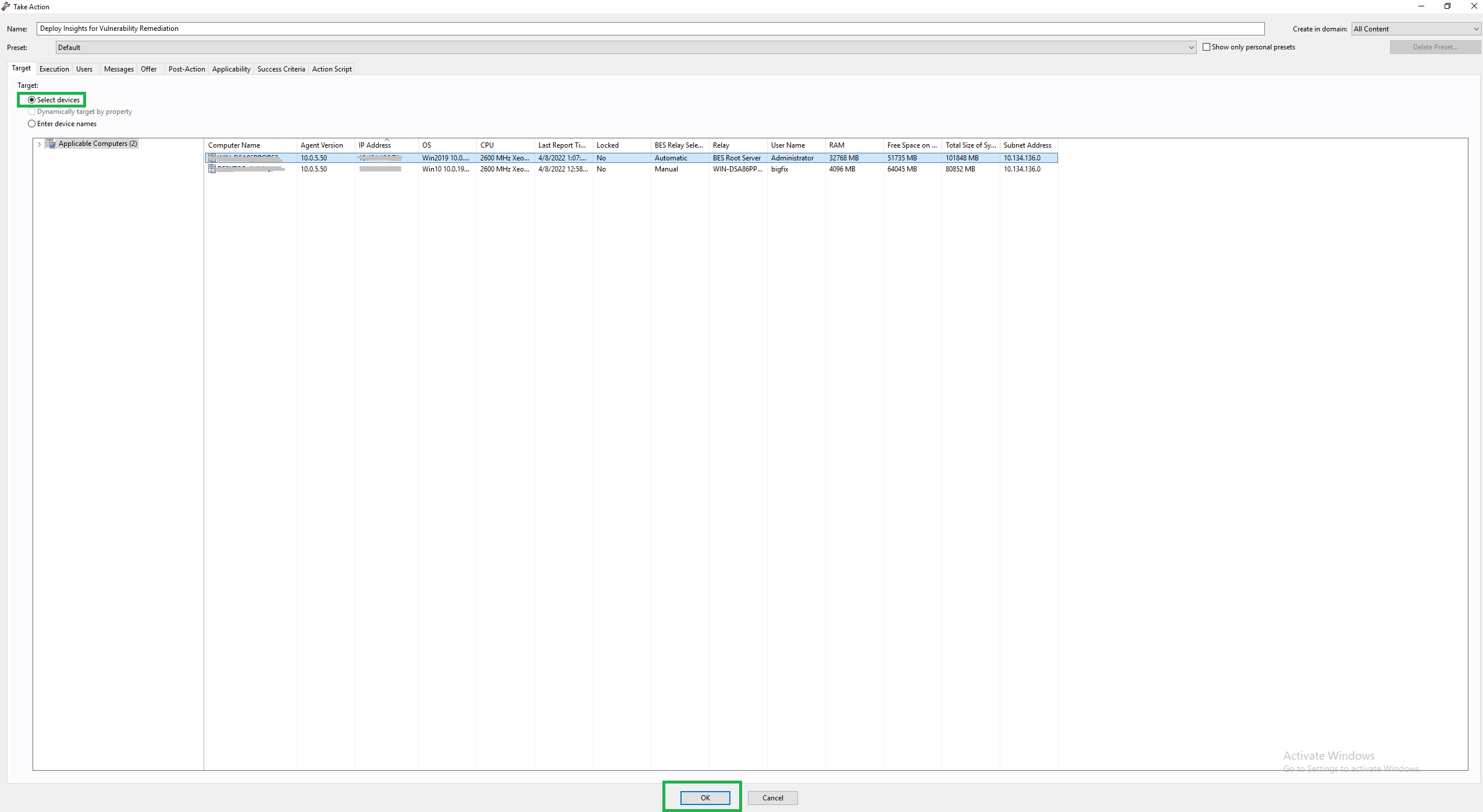Image resolution: width=1483 pixels, height=812 pixels.
Task: Open the Preset dropdown list
Action: 1190,48
